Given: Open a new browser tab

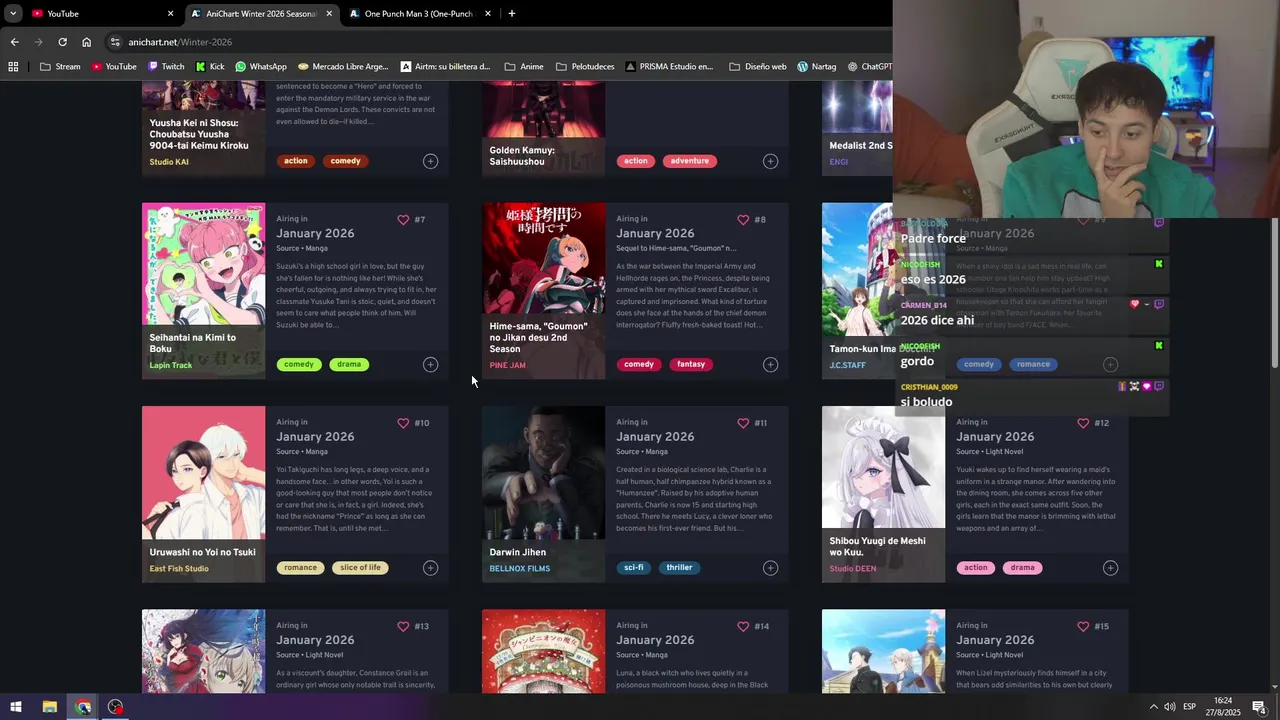Looking at the screenshot, I should 512,14.
